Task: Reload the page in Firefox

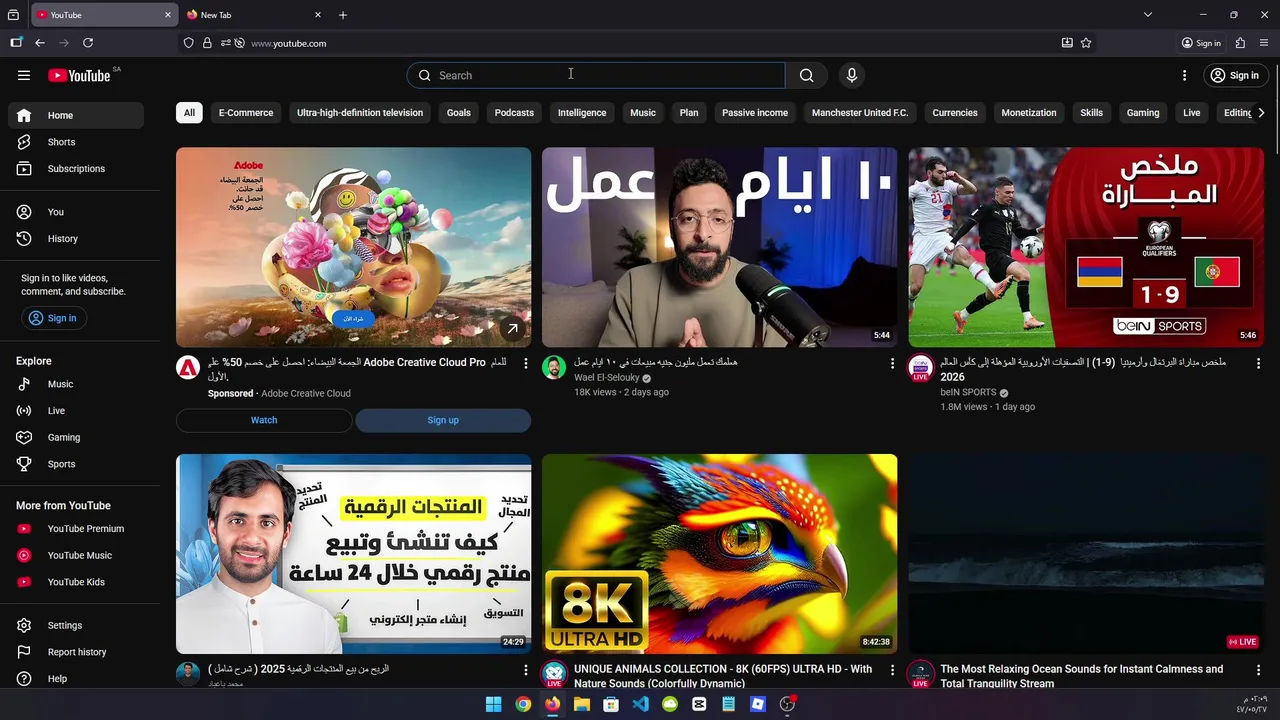Action: pos(88,43)
